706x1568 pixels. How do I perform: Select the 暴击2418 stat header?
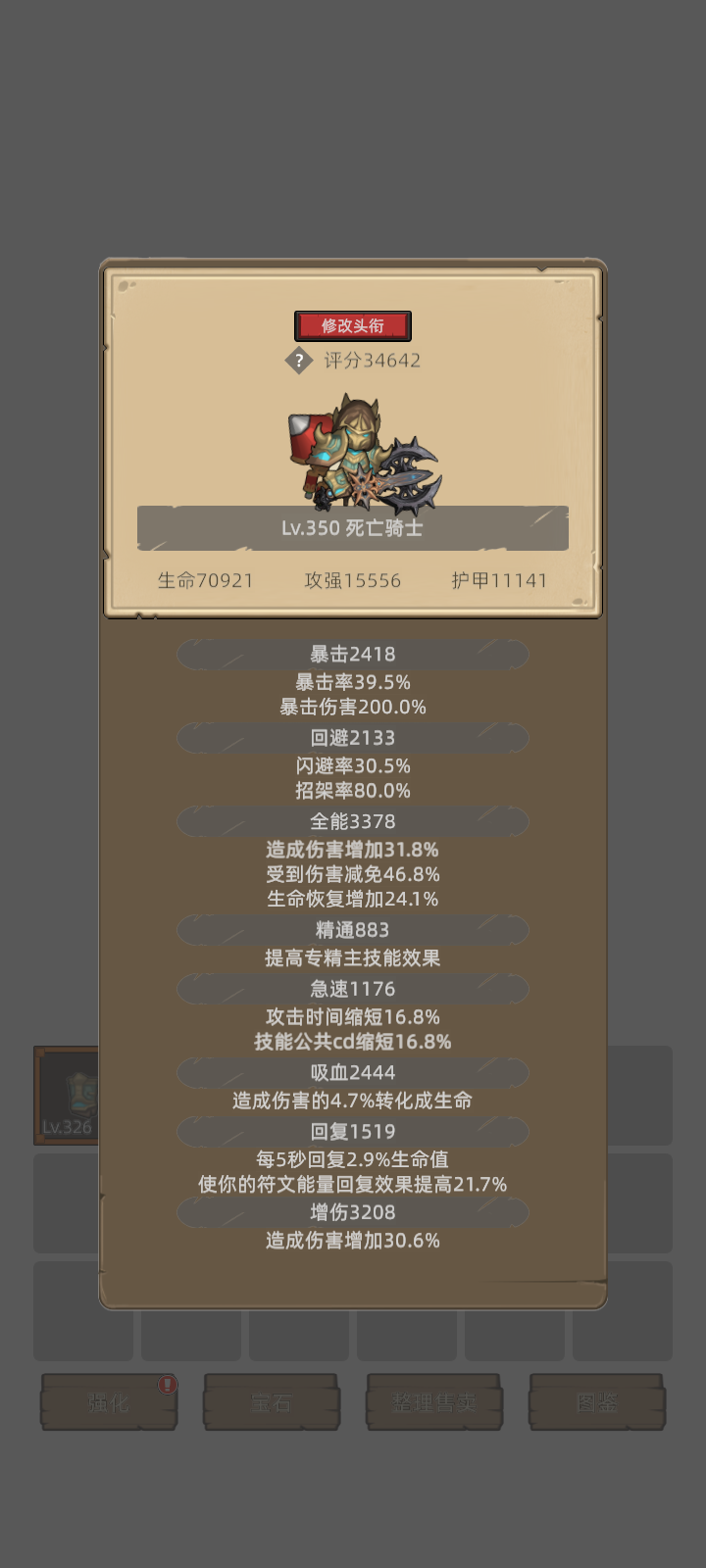(353, 654)
